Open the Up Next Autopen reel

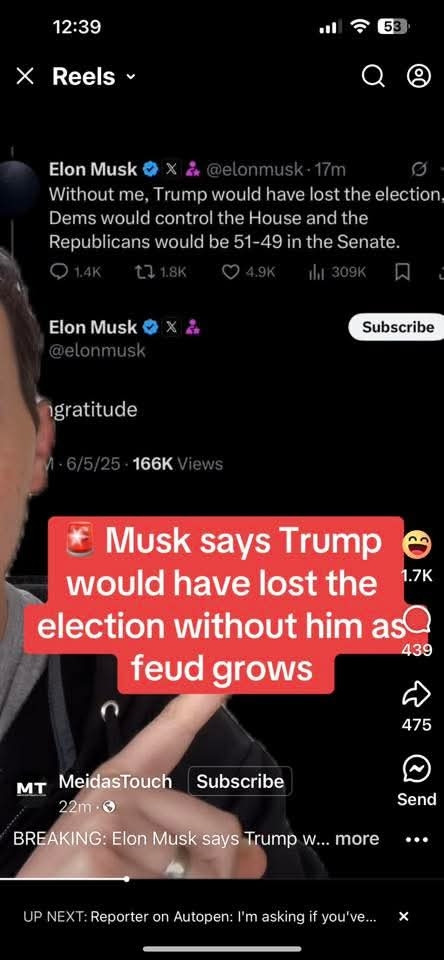coord(200,917)
